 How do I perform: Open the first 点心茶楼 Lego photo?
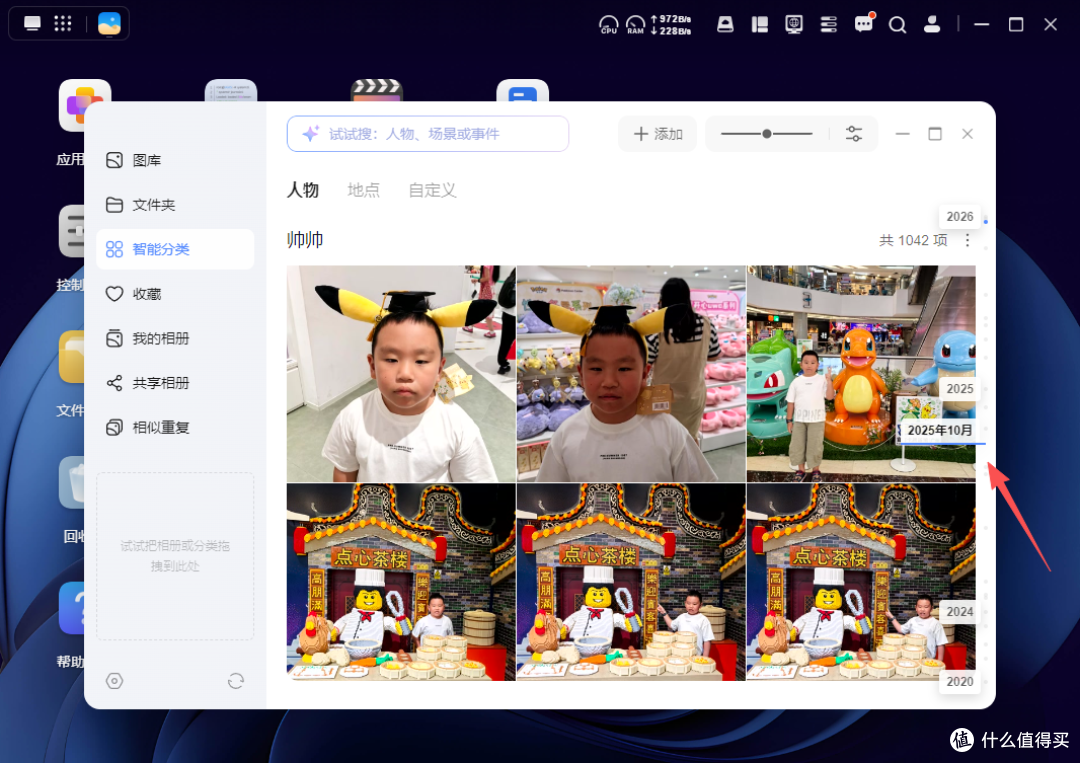point(401,582)
